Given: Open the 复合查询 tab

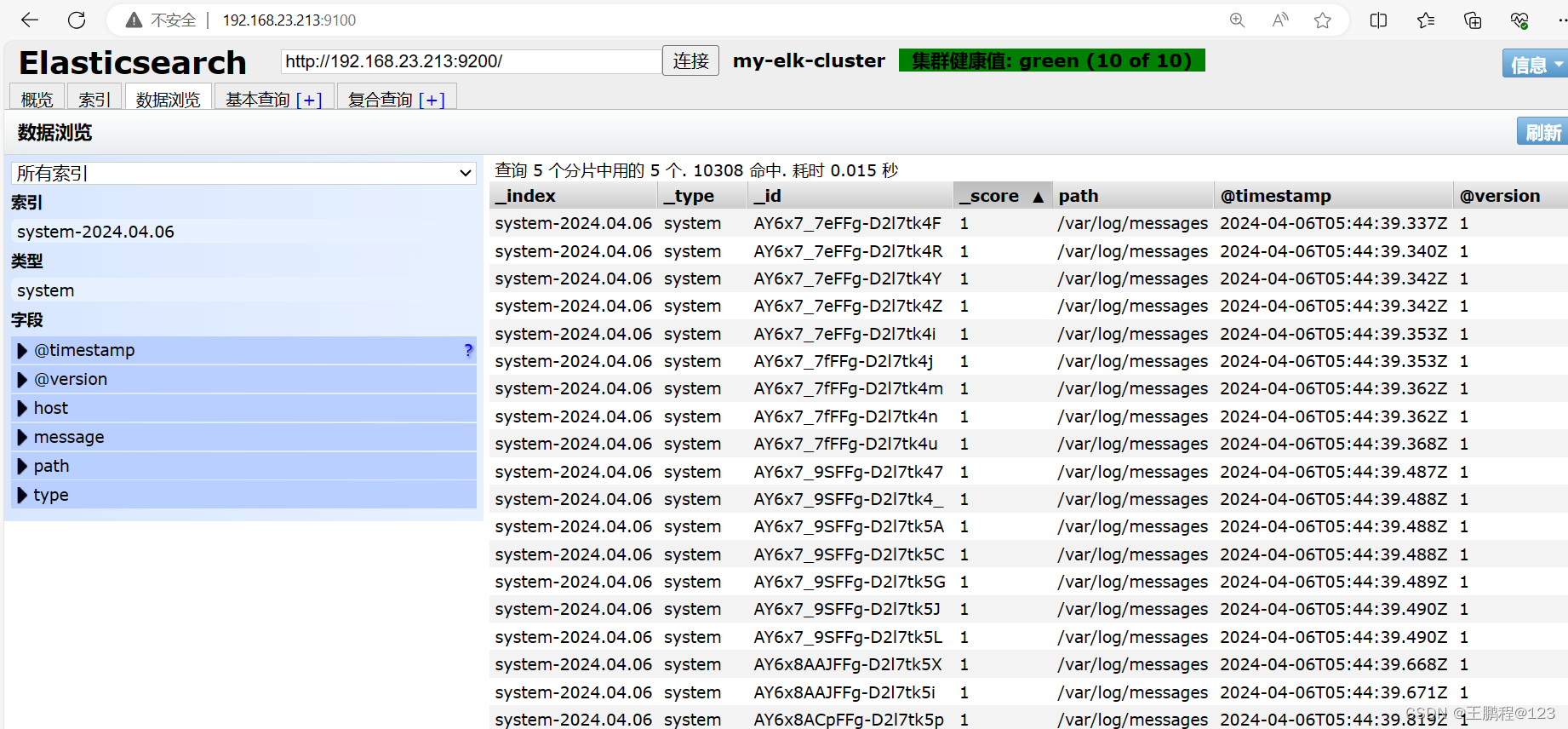Looking at the screenshot, I should tap(380, 100).
